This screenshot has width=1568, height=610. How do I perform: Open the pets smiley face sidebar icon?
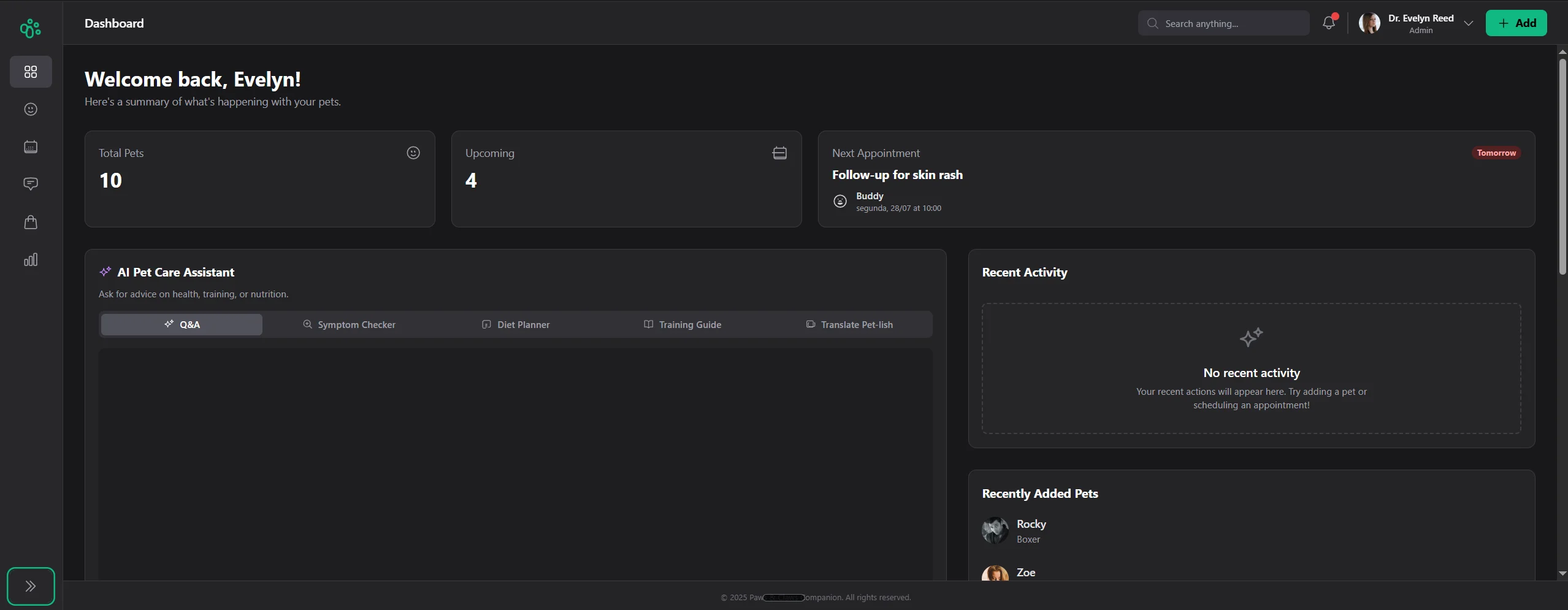pos(31,109)
